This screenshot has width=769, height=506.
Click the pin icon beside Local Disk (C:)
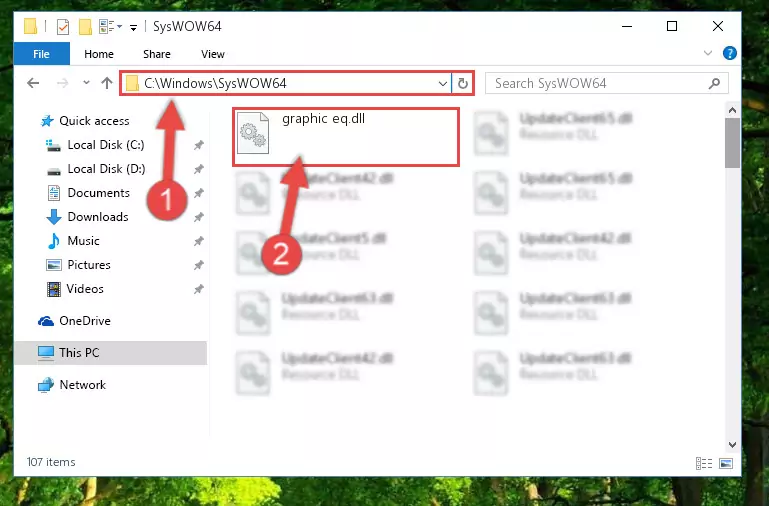pyautogui.click(x=199, y=145)
